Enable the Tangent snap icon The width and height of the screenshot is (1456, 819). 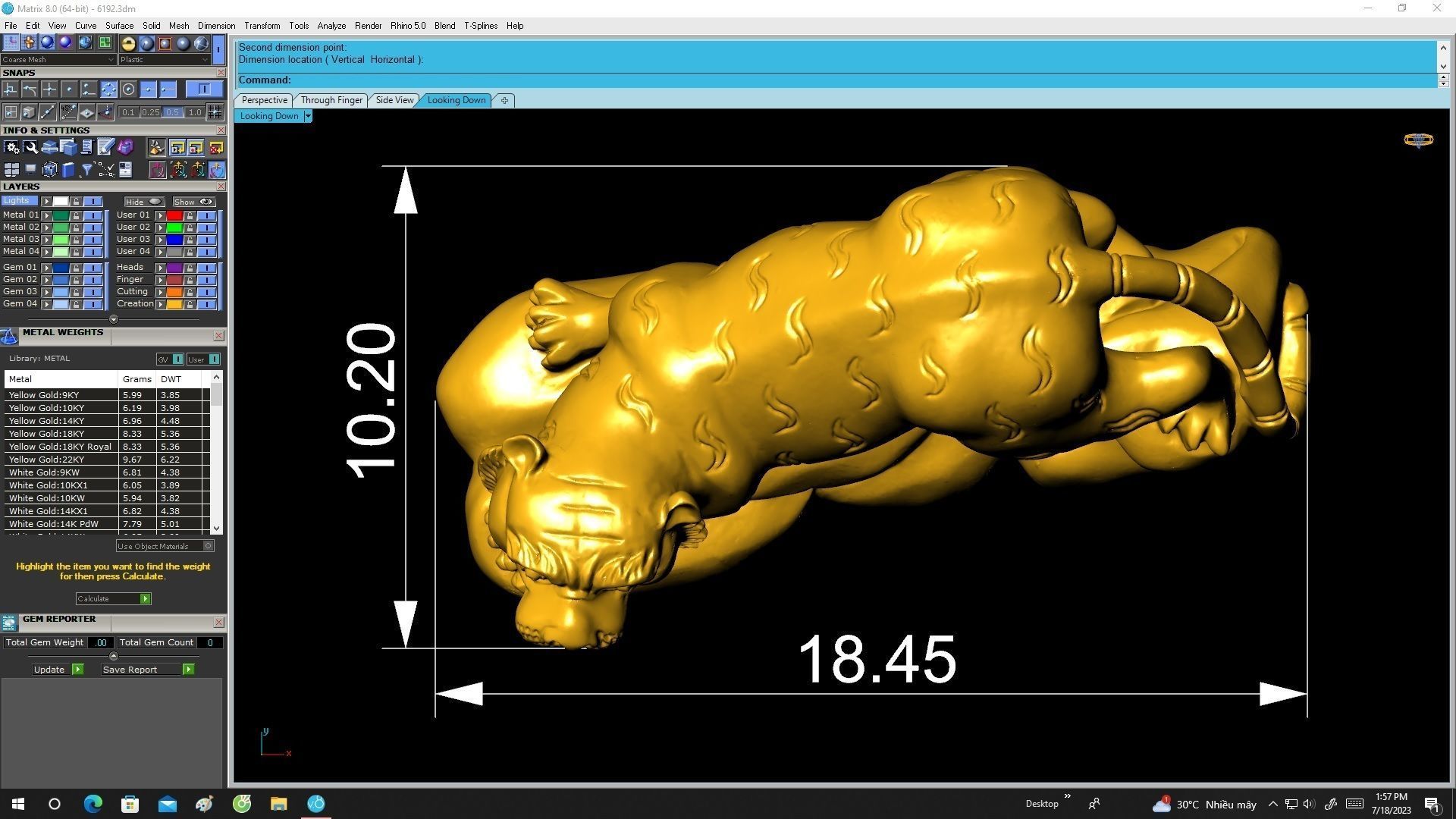tap(30, 89)
